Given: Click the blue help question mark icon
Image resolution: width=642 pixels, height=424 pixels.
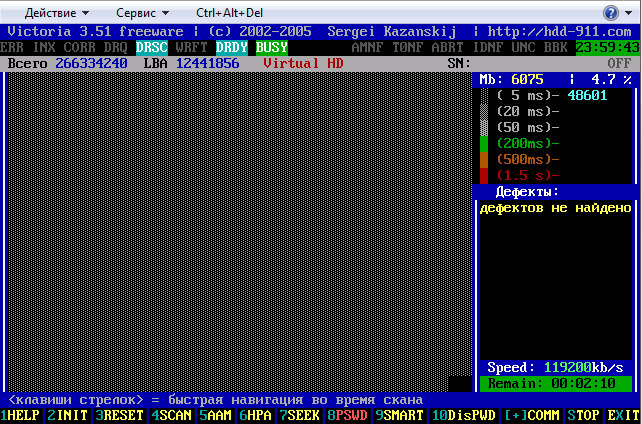Looking at the screenshot, I should [610, 14].
